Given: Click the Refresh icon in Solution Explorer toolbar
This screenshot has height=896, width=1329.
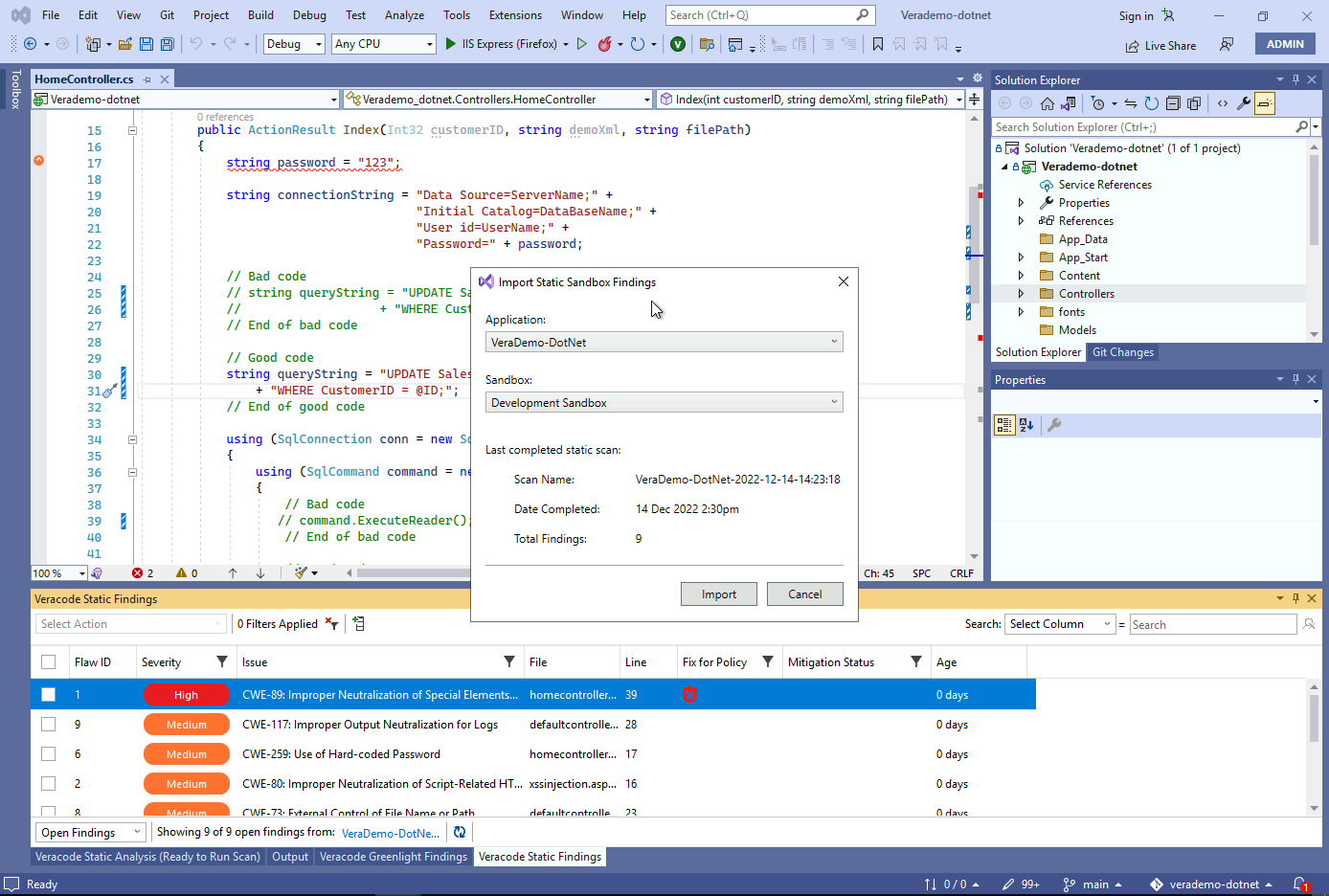Looking at the screenshot, I should [1152, 103].
